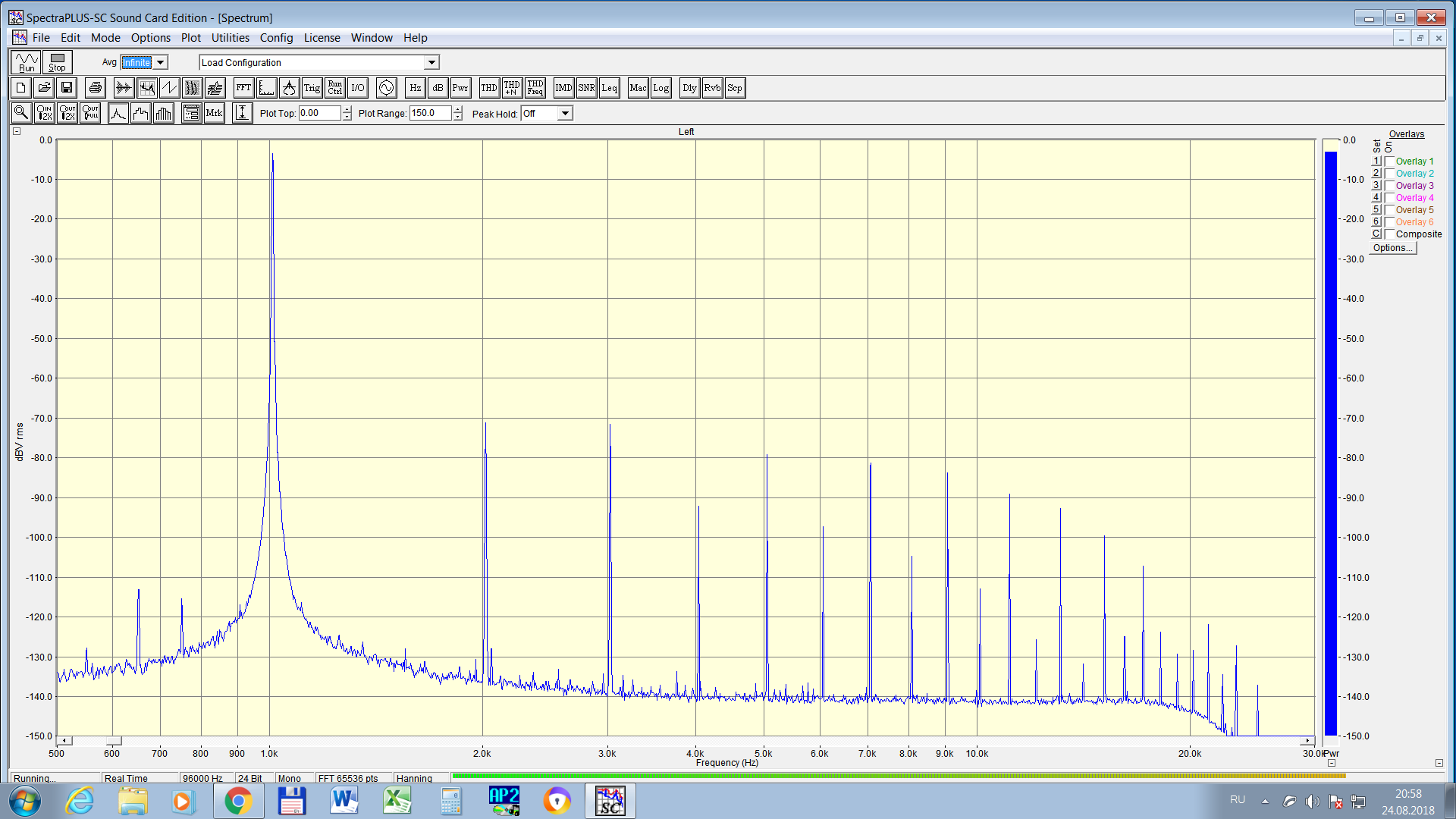The image size is (1456, 819).
Task: Open the Plot menu
Action: (x=190, y=38)
